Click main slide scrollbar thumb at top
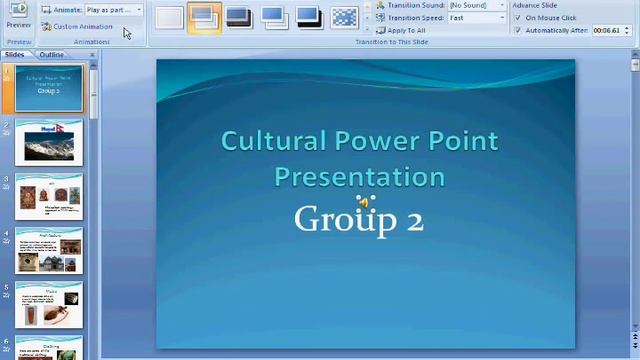Image resolution: width=640 pixels, height=360 pixels. pyautogui.click(x=635, y=65)
